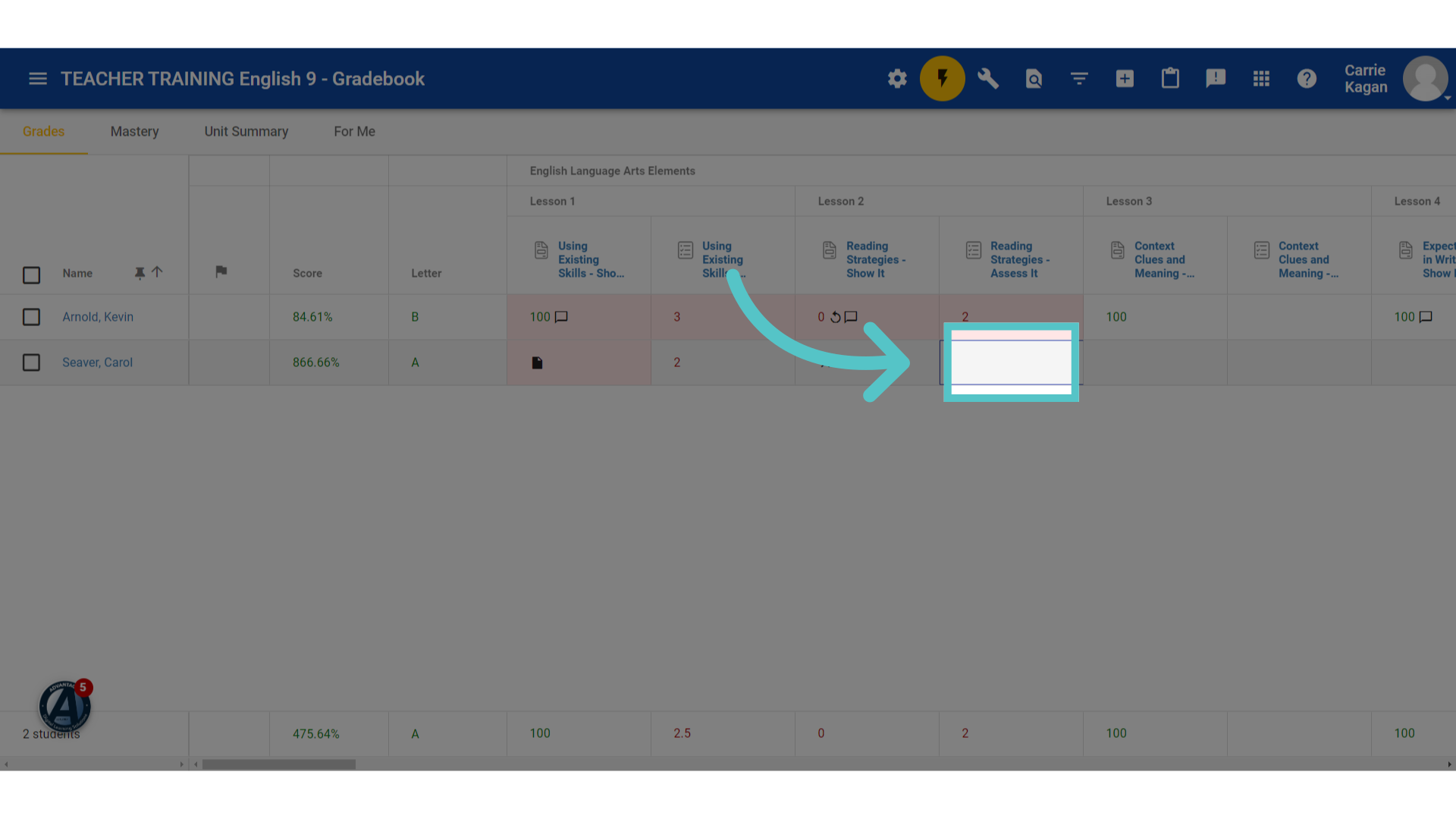
Task: Open the filter list icon
Action: point(1079,79)
